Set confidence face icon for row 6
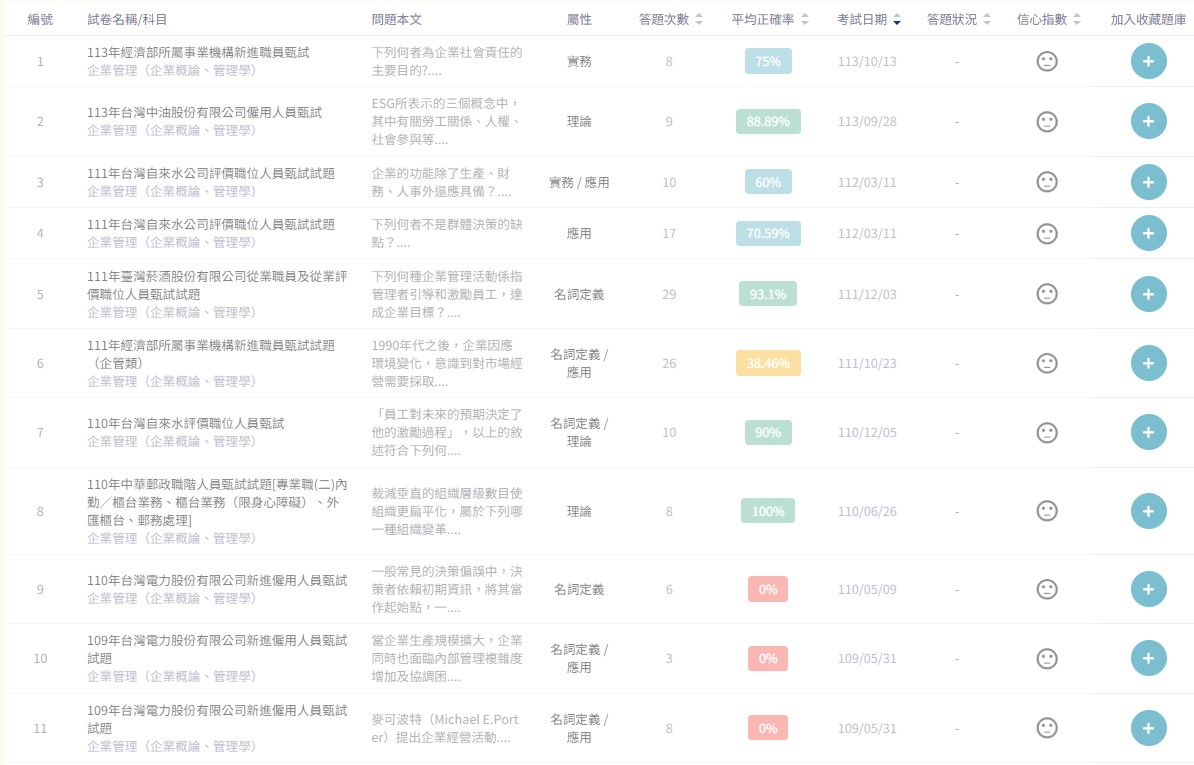Screen dimensions: 1194x765 (1047, 363)
